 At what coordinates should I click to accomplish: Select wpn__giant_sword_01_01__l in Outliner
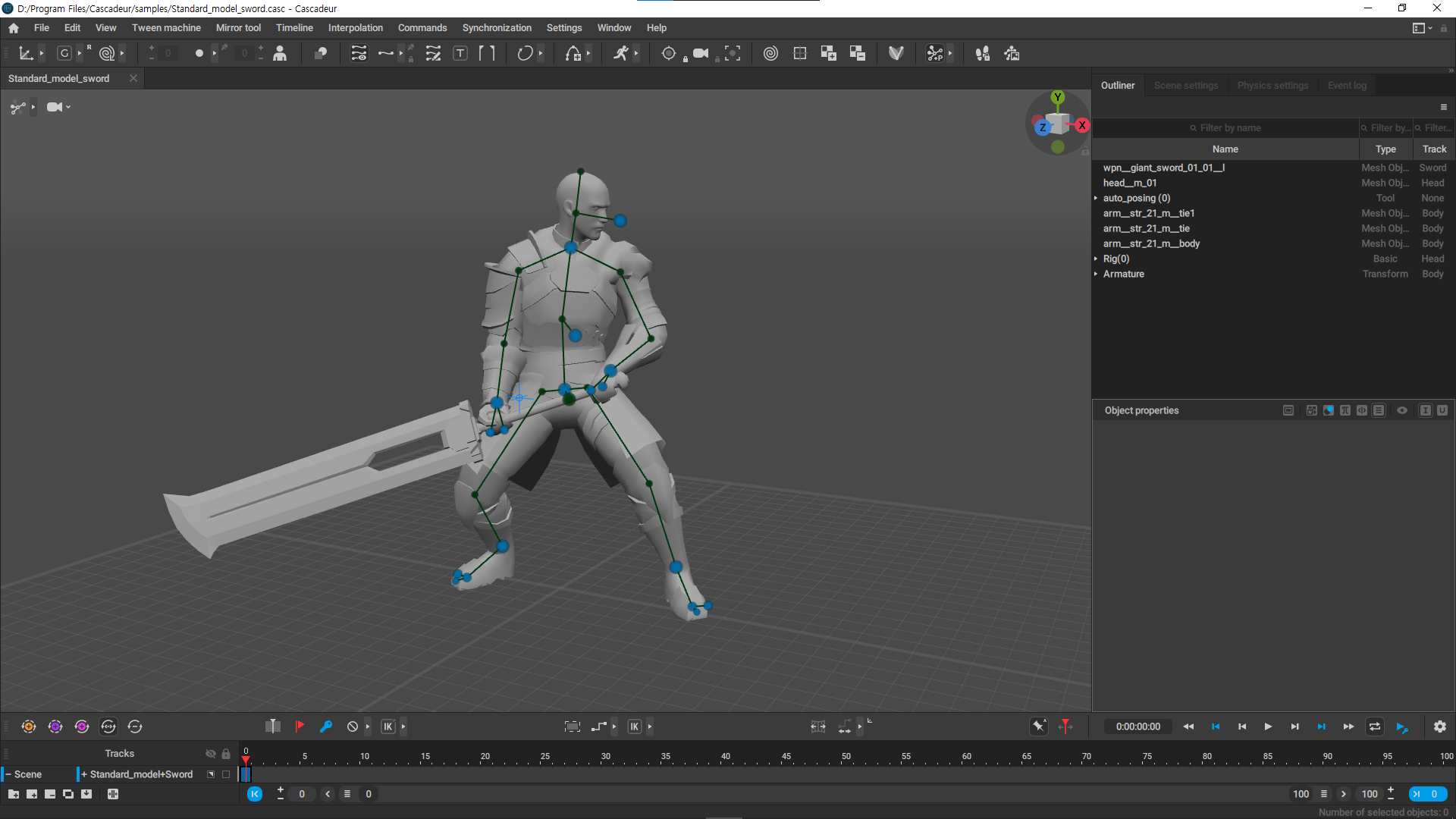1163,168
